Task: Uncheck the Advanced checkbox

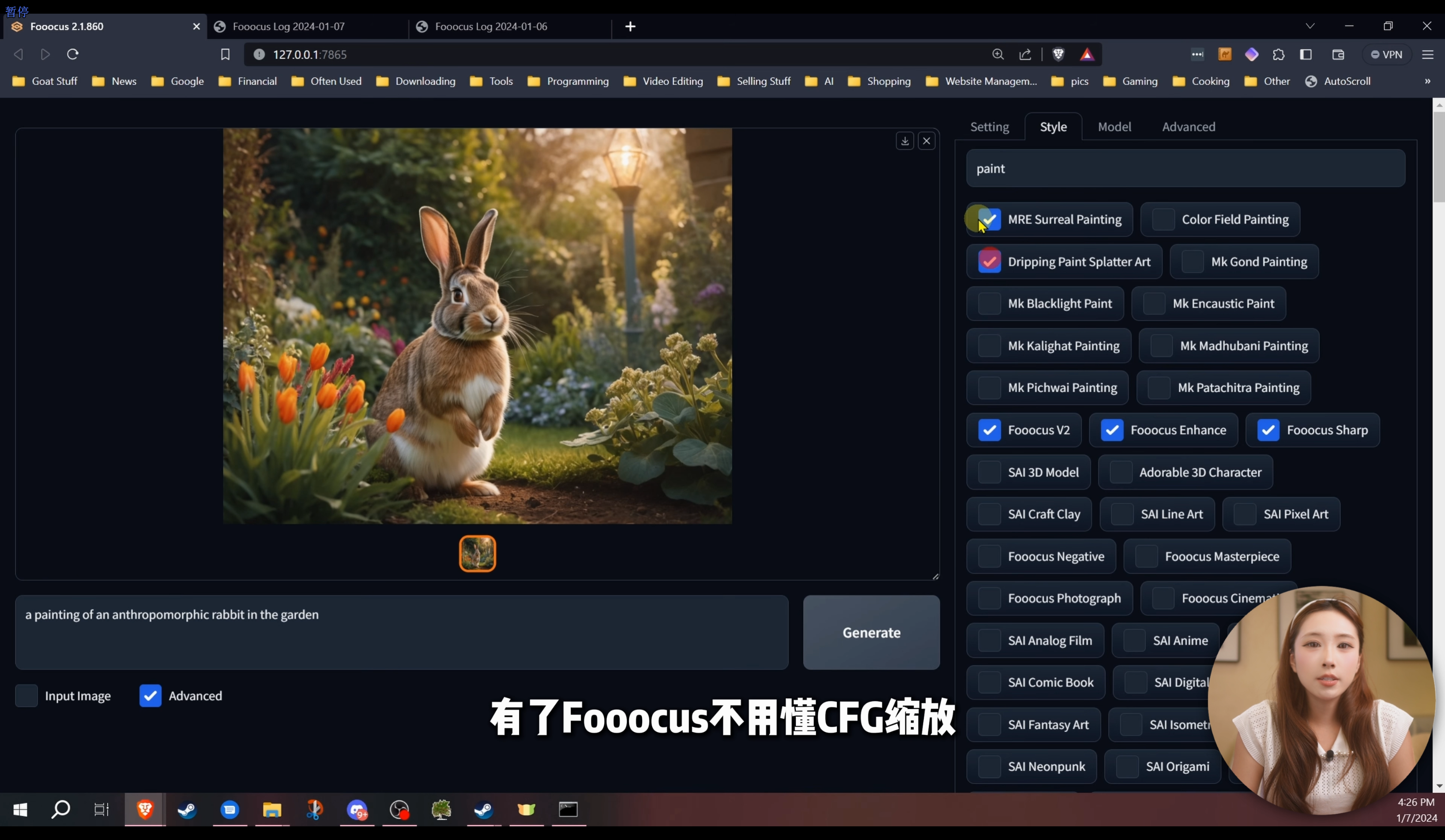Action: point(150,696)
